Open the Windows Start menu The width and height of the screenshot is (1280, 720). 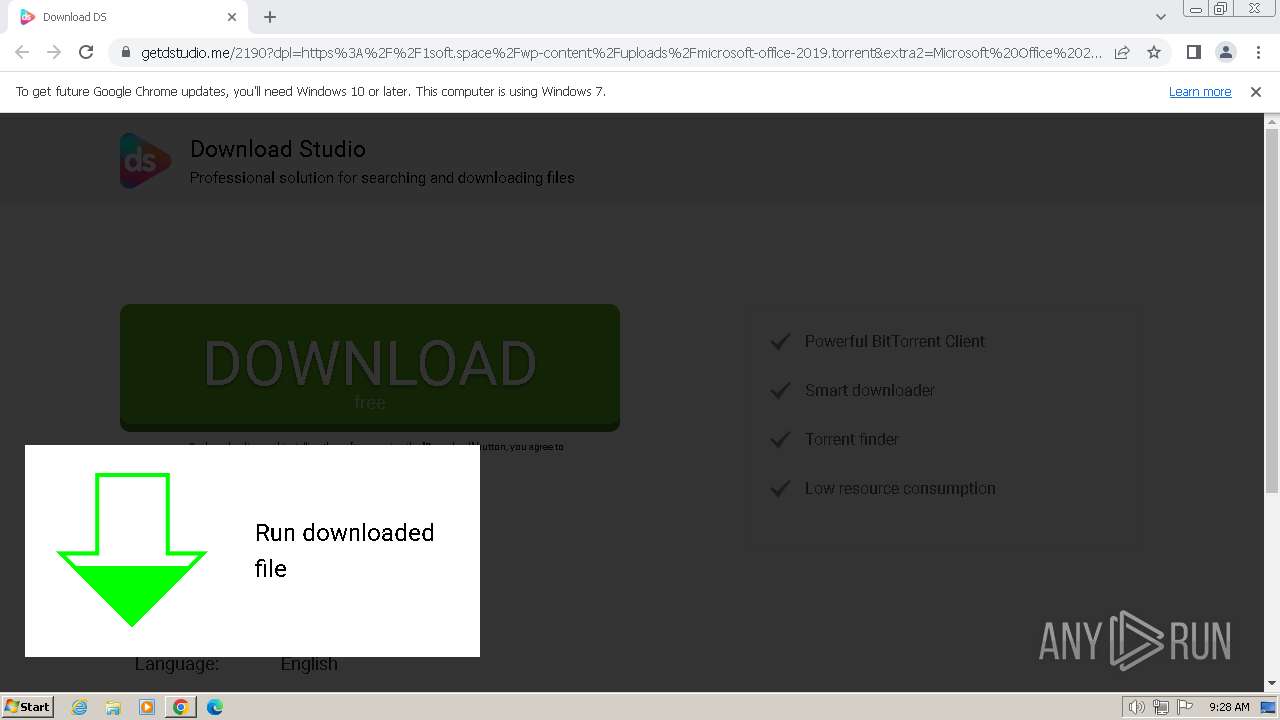[x=27, y=707]
